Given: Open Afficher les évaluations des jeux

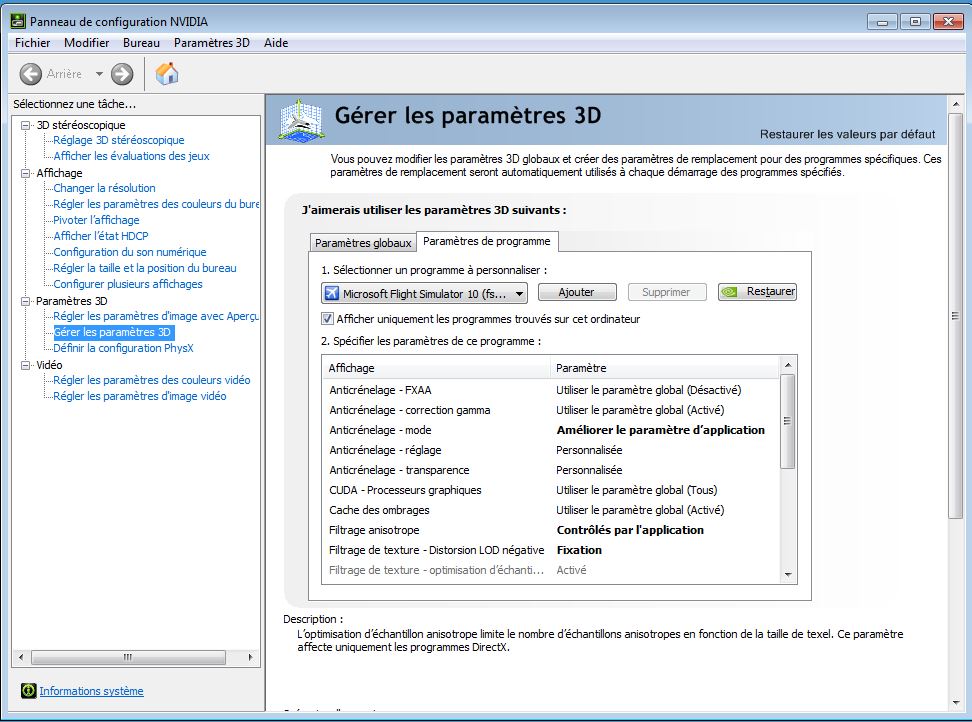Looking at the screenshot, I should click(x=131, y=156).
